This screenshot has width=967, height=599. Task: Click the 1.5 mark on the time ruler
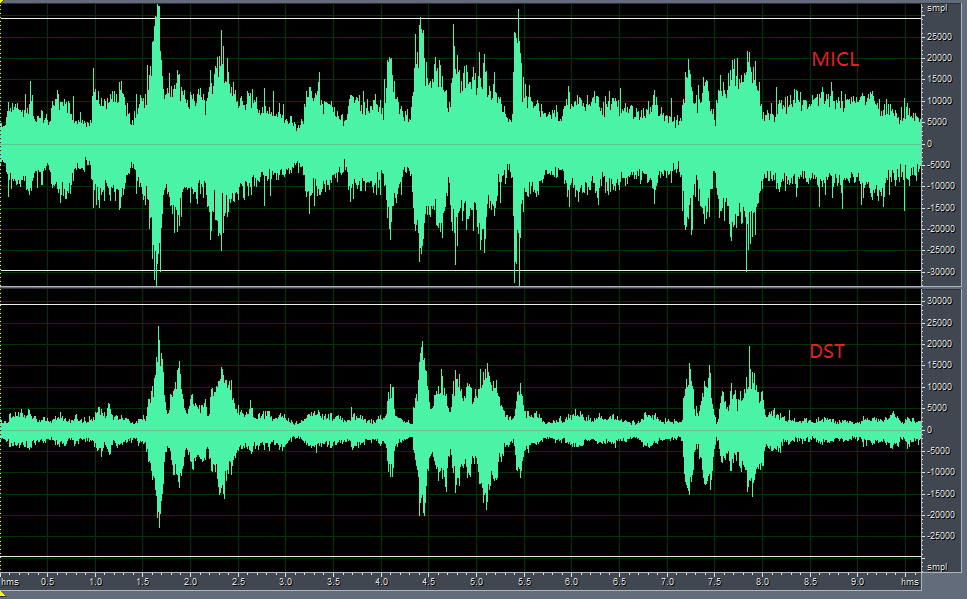coord(143,582)
